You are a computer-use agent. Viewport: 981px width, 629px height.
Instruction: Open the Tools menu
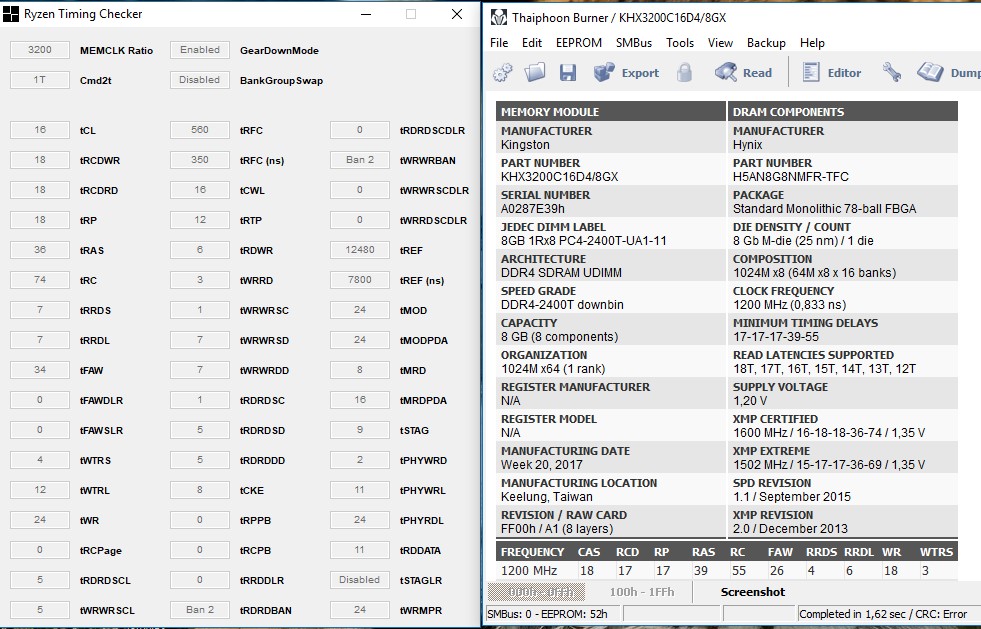pos(679,43)
